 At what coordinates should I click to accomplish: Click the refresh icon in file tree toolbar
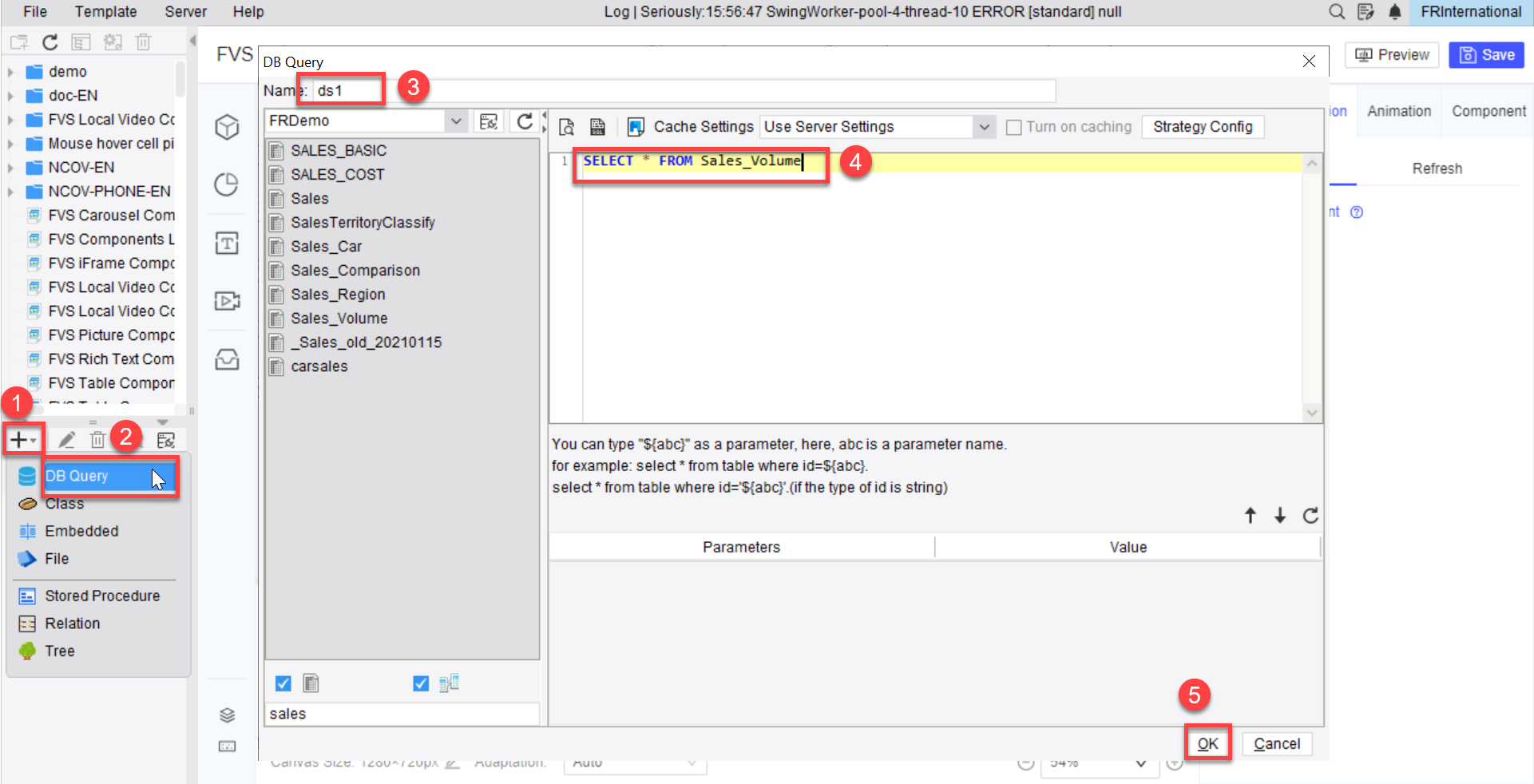[x=50, y=42]
